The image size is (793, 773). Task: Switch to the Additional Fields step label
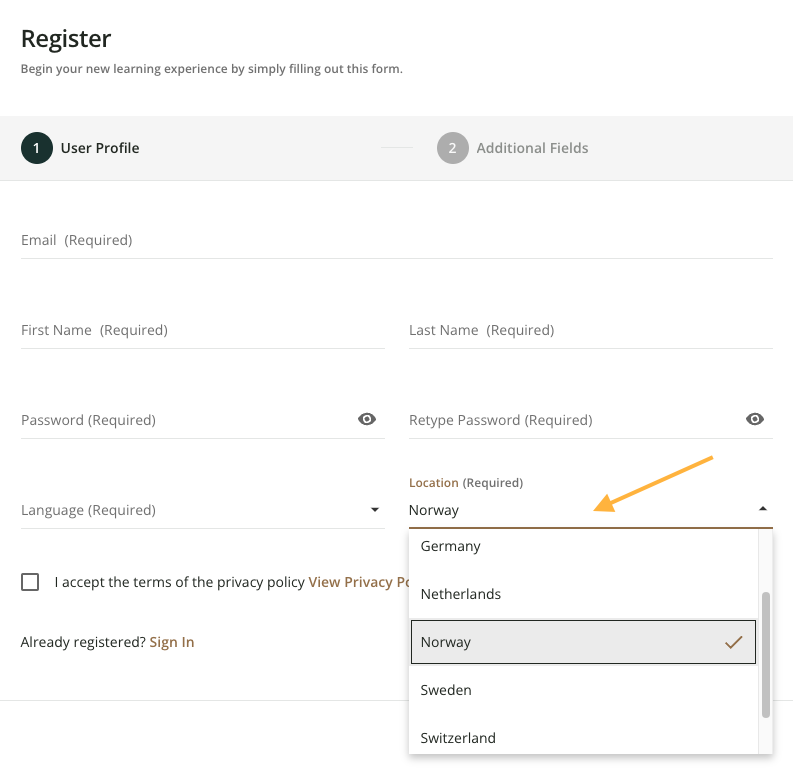point(532,148)
